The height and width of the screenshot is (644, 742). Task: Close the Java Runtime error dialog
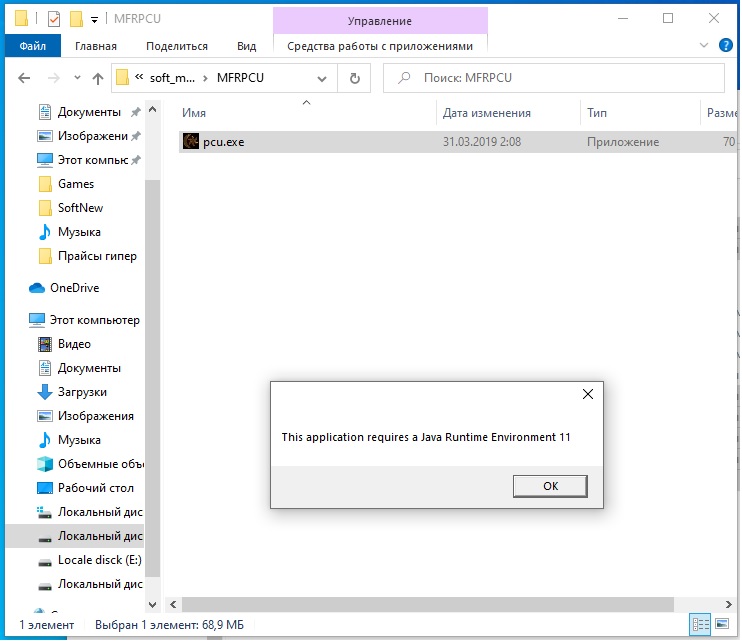pos(588,394)
